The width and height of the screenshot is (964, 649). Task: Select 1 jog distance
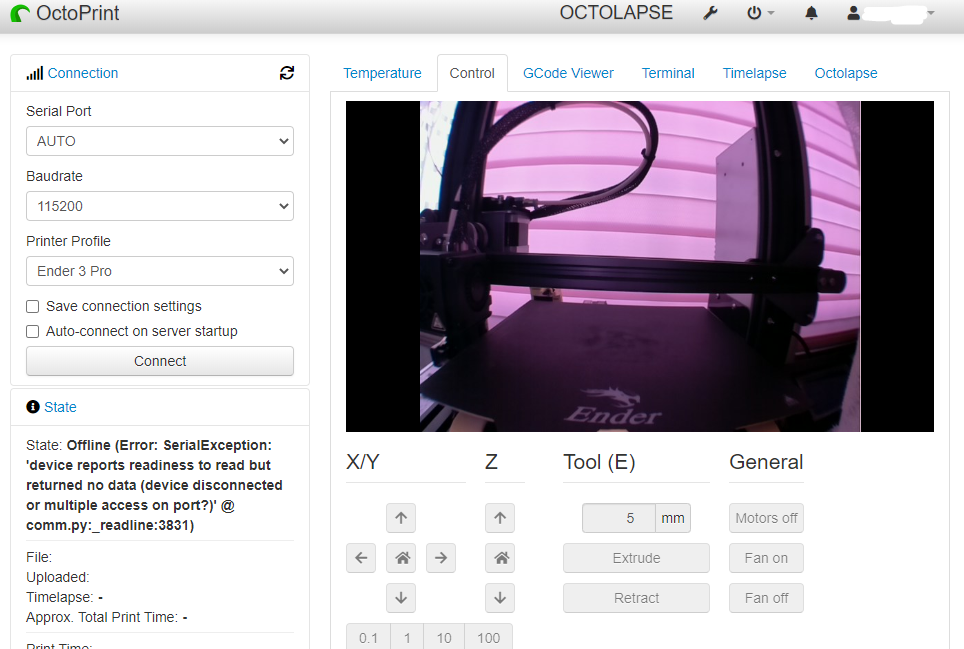point(407,637)
